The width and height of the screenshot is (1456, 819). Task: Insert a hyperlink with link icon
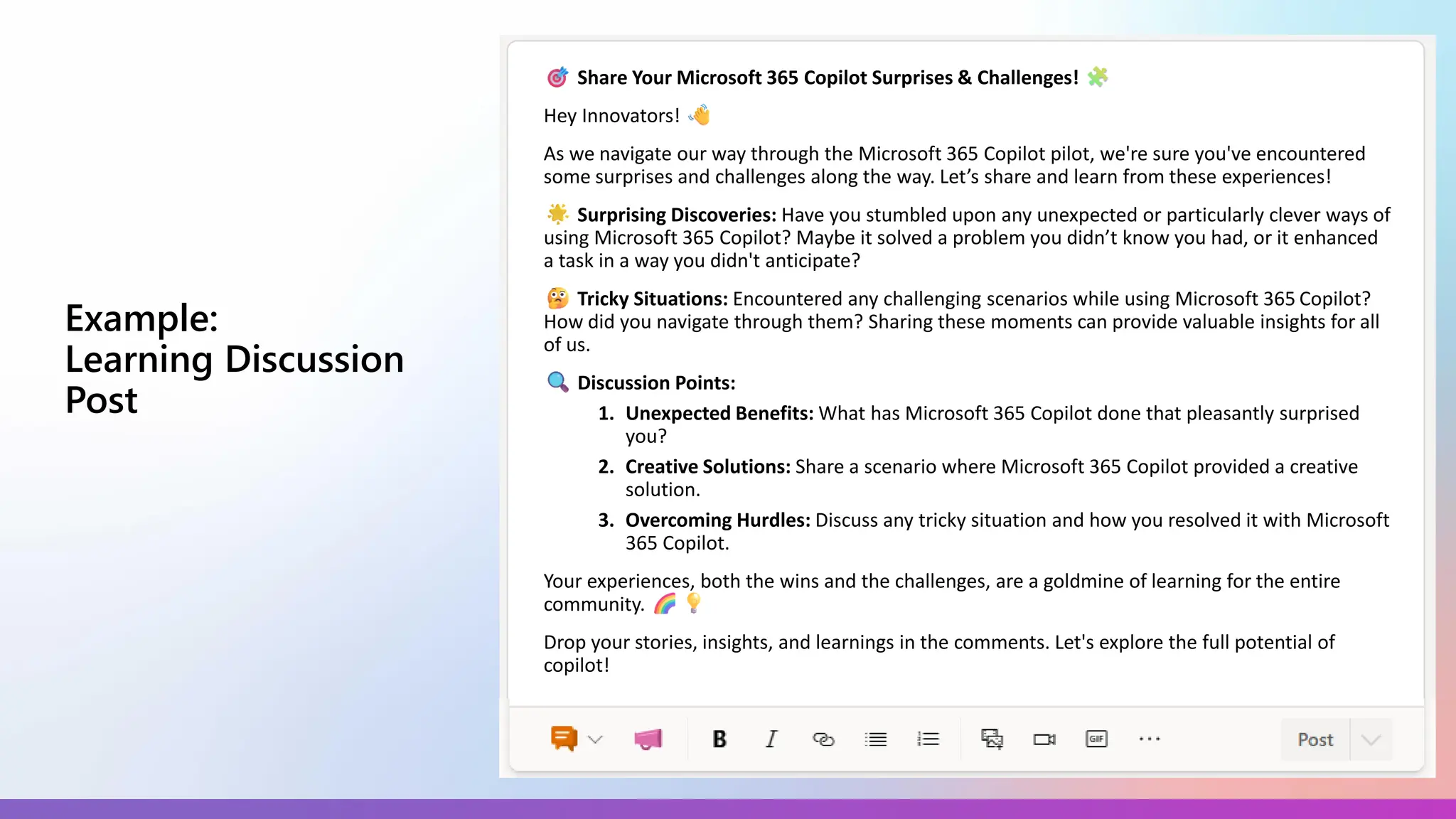pyautogui.click(x=823, y=739)
